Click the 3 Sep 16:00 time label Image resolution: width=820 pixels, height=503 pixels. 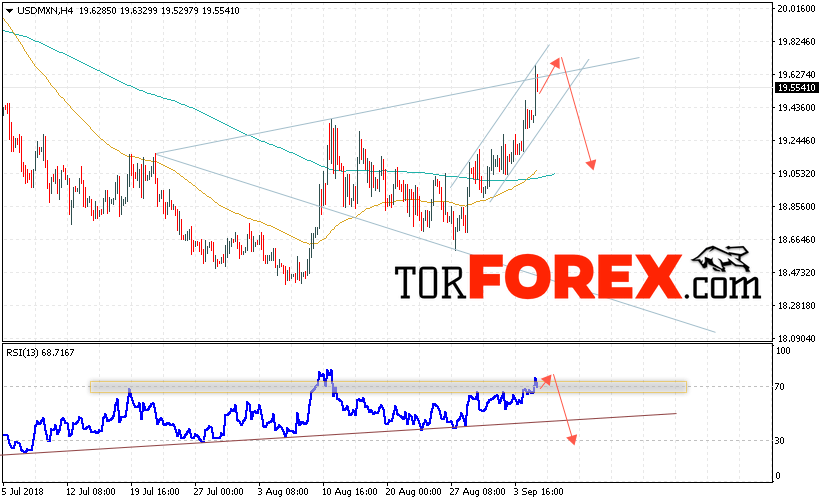tap(539, 492)
